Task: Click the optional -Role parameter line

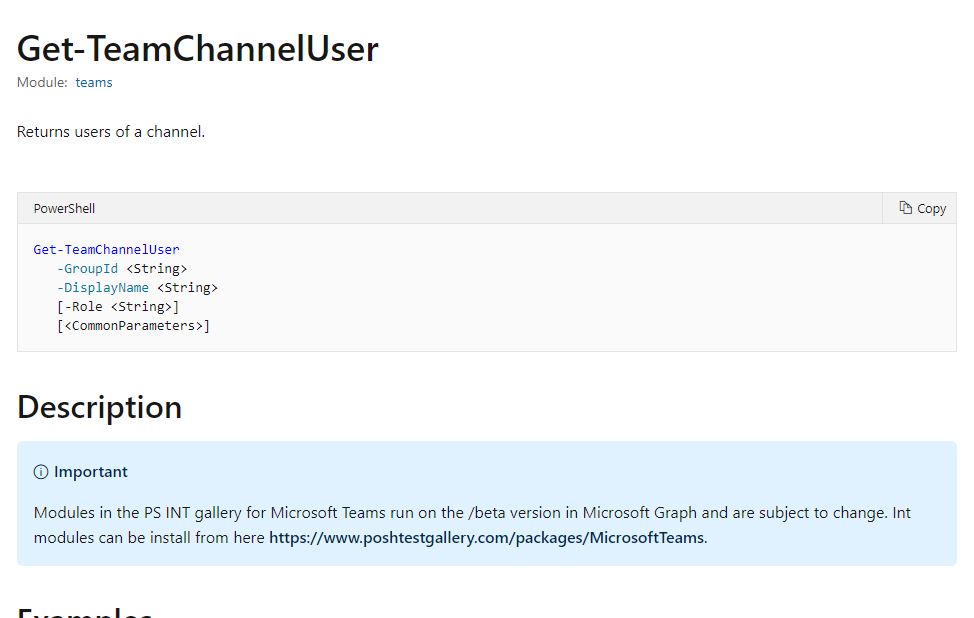Action: [118, 307]
